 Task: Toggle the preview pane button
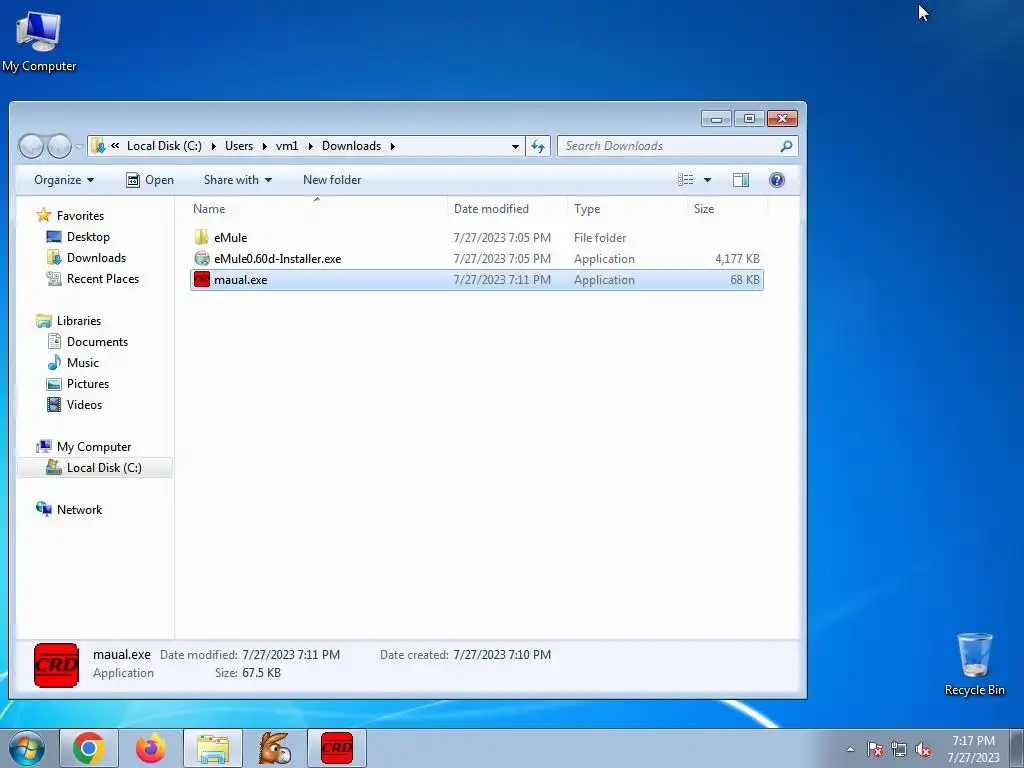point(741,180)
